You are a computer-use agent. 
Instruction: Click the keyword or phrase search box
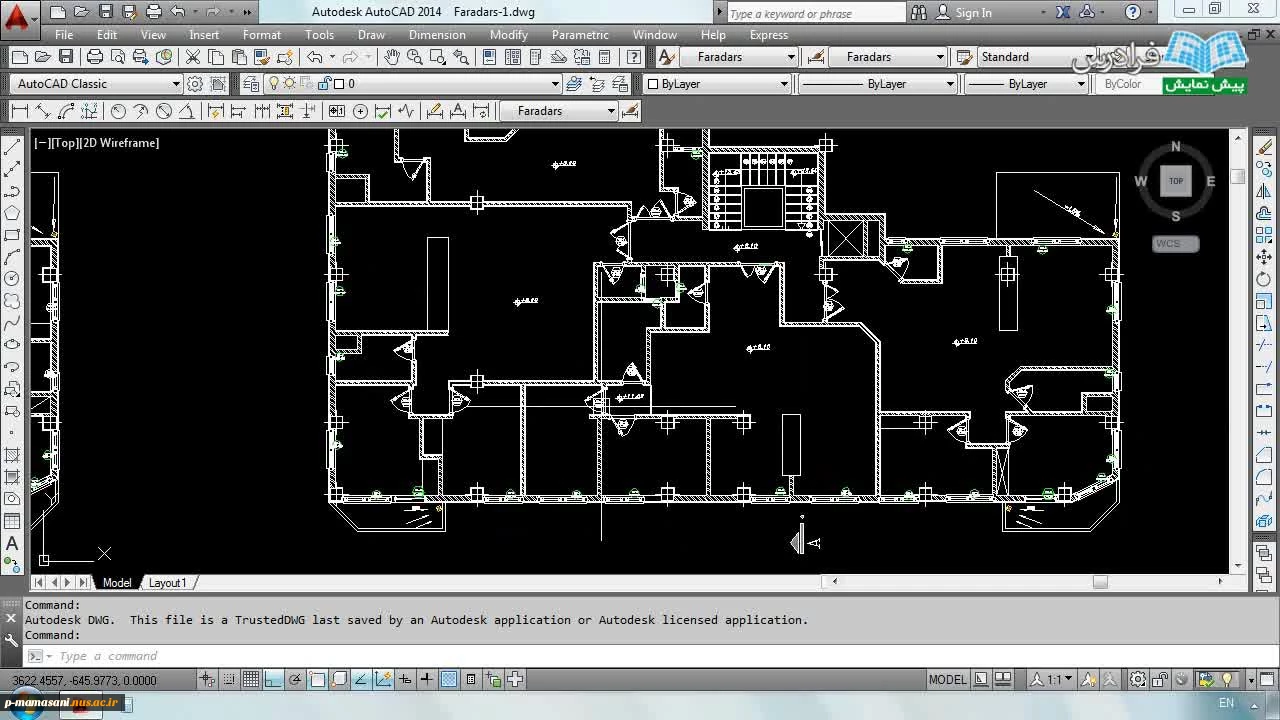click(815, 13)
